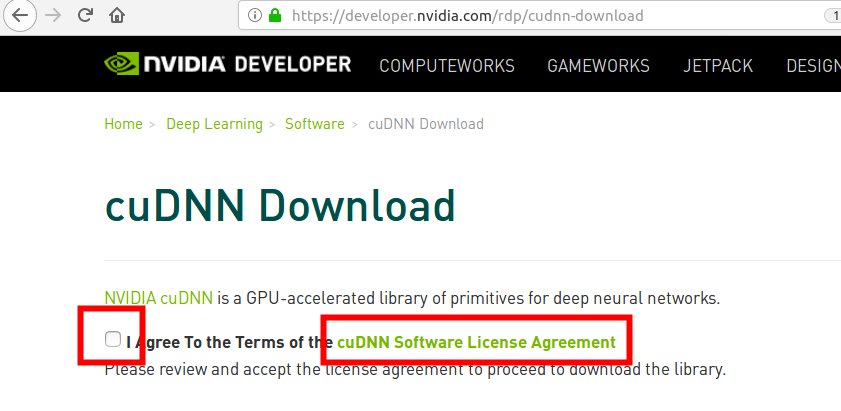This screenshot has width=841, height=411.
Task: Go to the Home breadcrumb link
Action: pos(123,124)
